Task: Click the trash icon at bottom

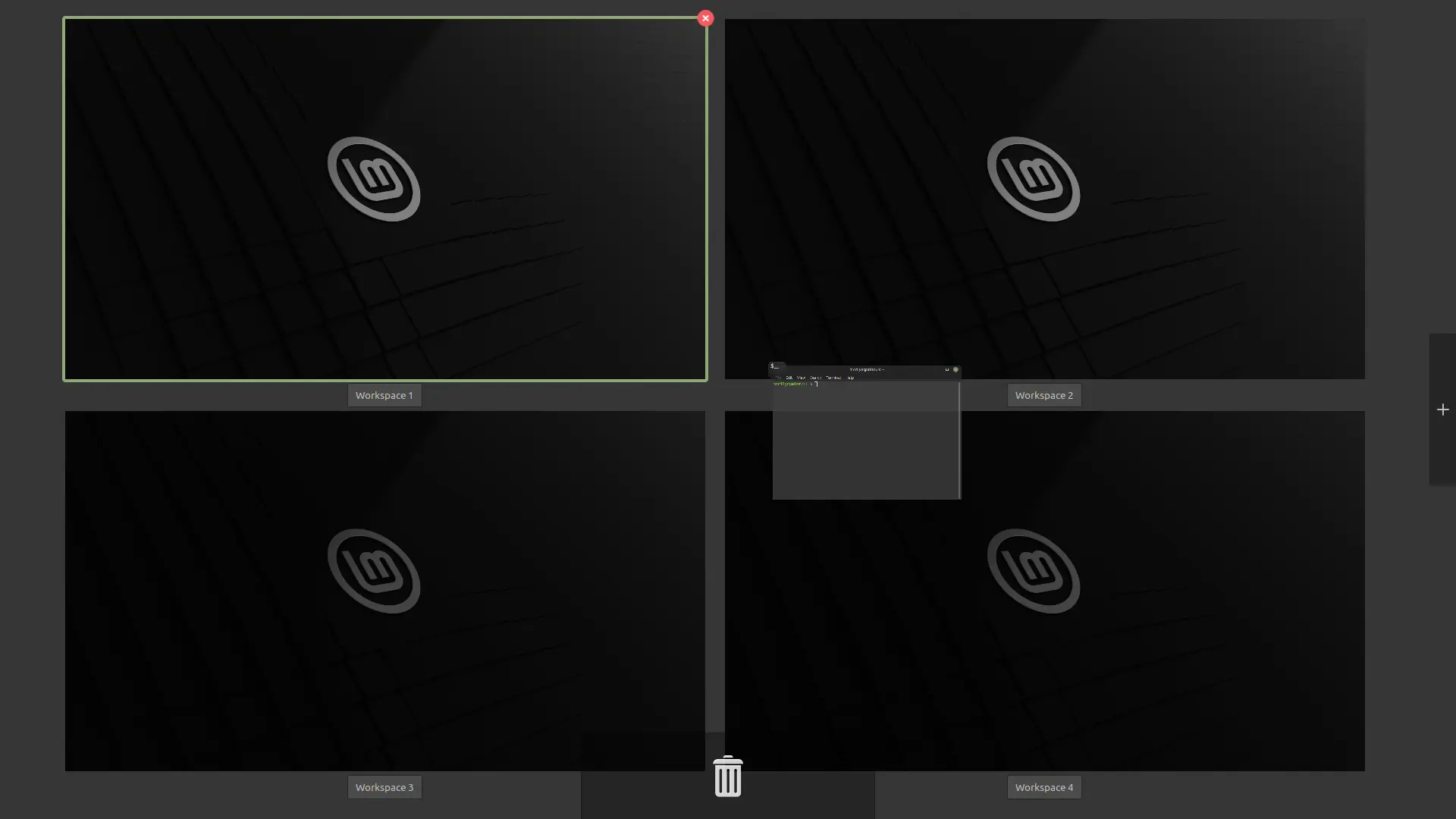Action: (727, 776)
